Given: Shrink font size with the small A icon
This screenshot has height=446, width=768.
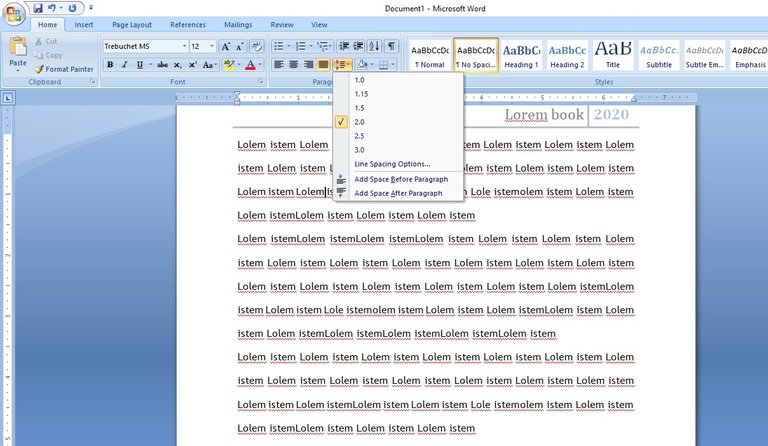Looking at the screenshot, I should tap(240, 47).
